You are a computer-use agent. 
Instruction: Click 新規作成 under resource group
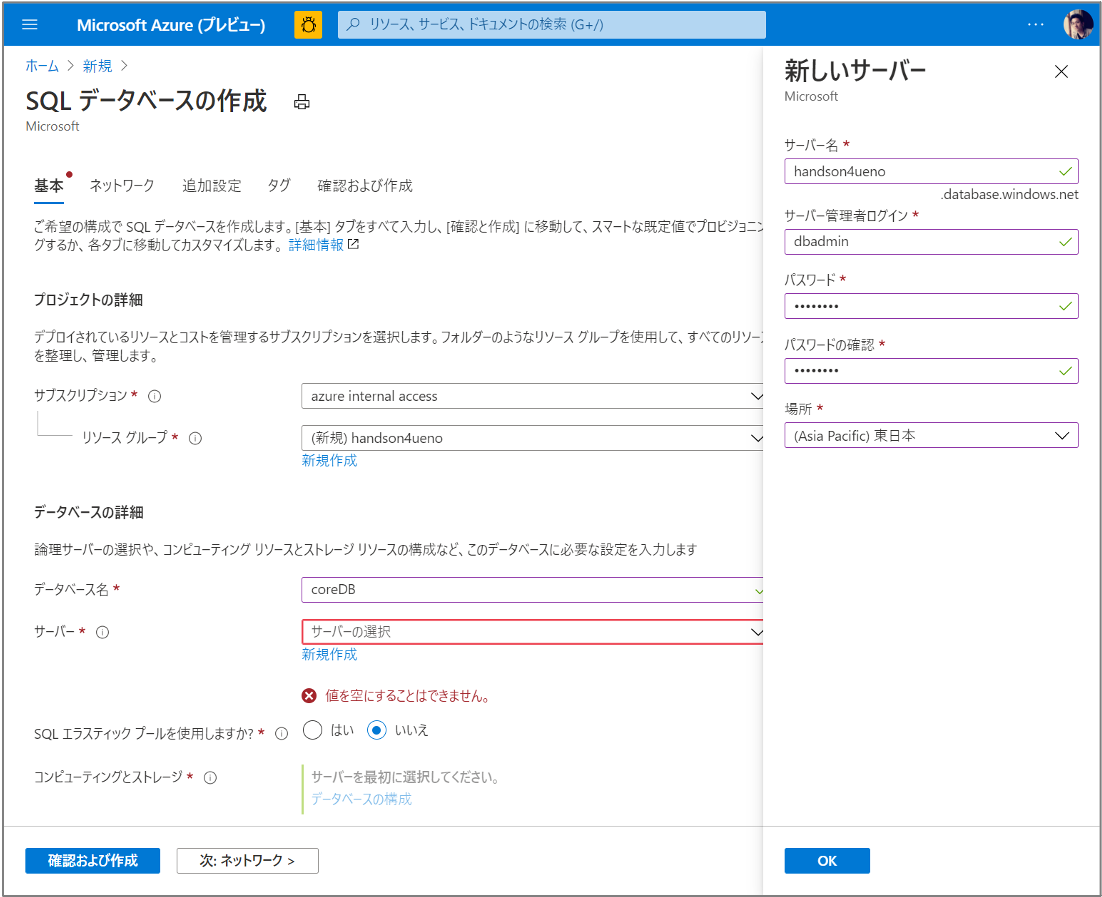(x=329, y=460)
